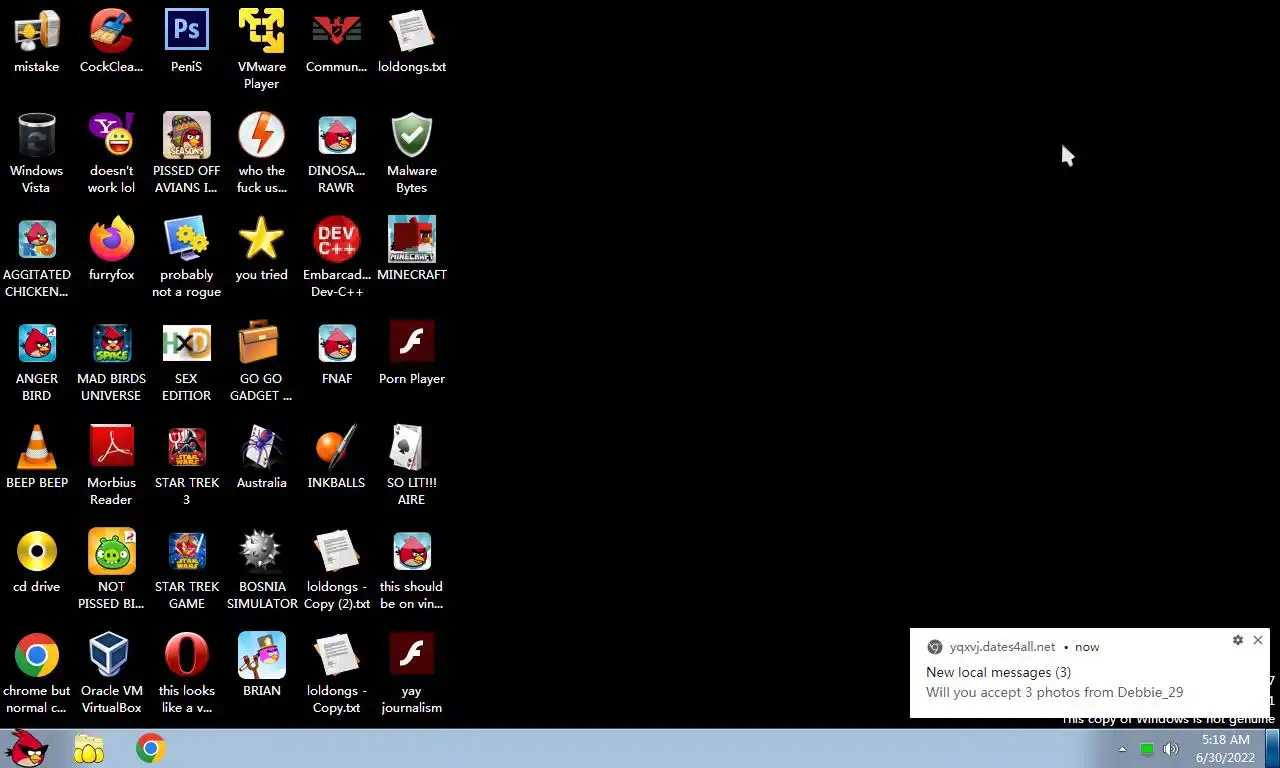Screen dimensions: 1280x768
Task: Click 'Will you accept 3 photos' text
Action: pos(1055,692)
